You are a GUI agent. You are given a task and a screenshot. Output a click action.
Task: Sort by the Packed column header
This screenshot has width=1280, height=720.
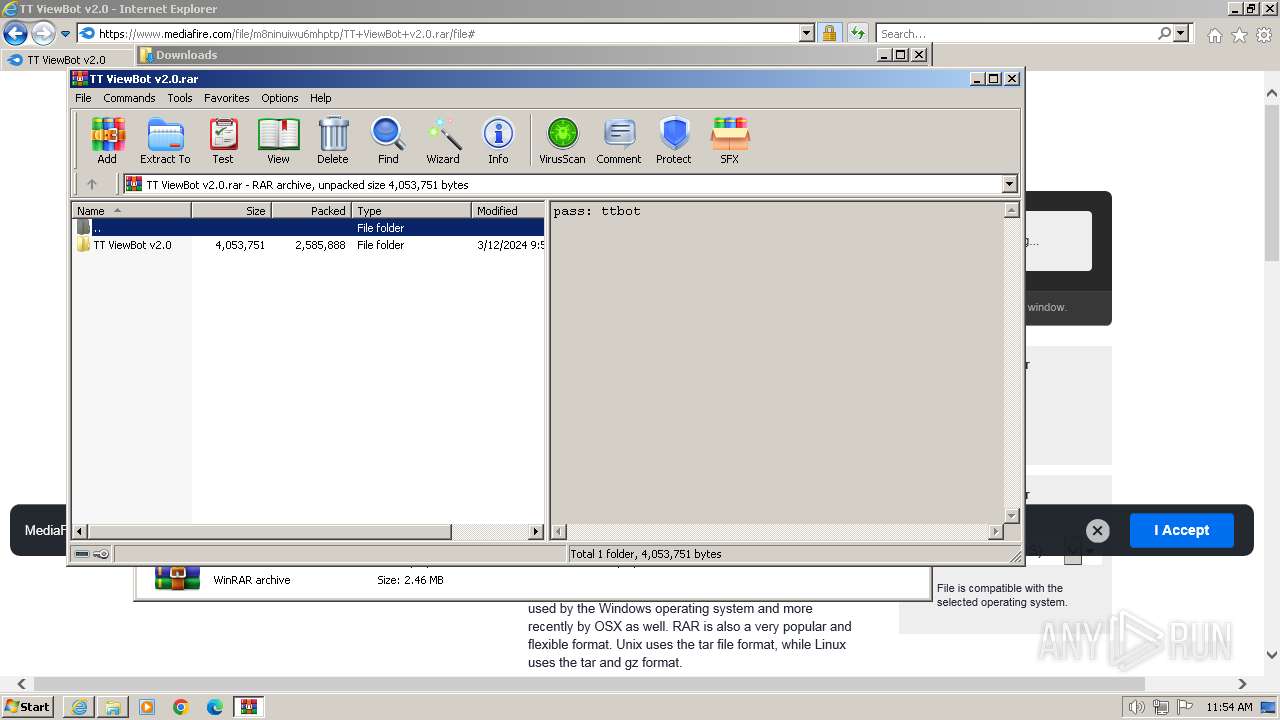click(311, 210)
